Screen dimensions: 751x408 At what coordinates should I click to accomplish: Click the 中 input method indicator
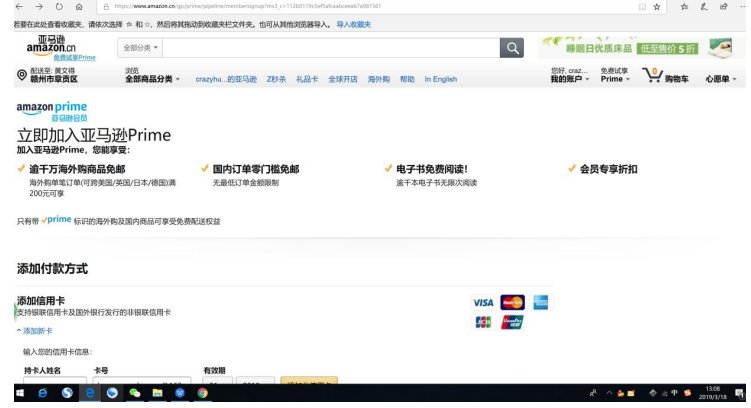coord(674,393)
